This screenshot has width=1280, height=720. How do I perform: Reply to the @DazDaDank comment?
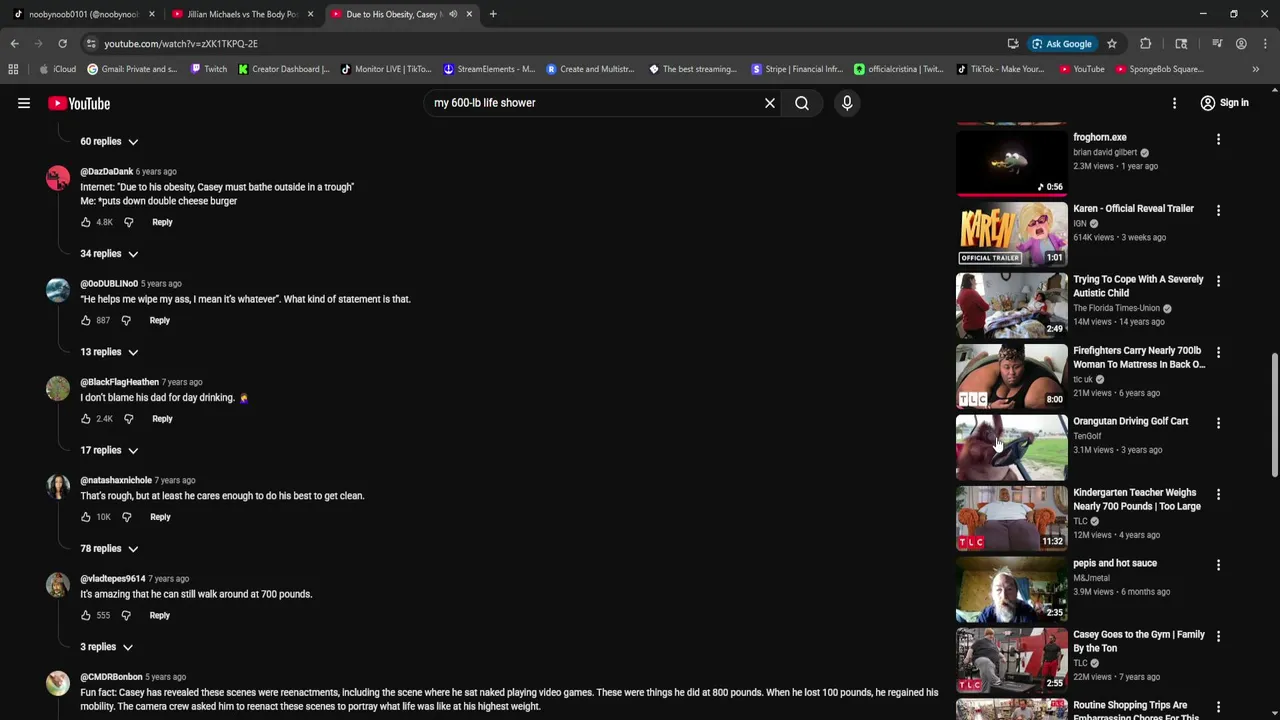[x=162, y=222]
